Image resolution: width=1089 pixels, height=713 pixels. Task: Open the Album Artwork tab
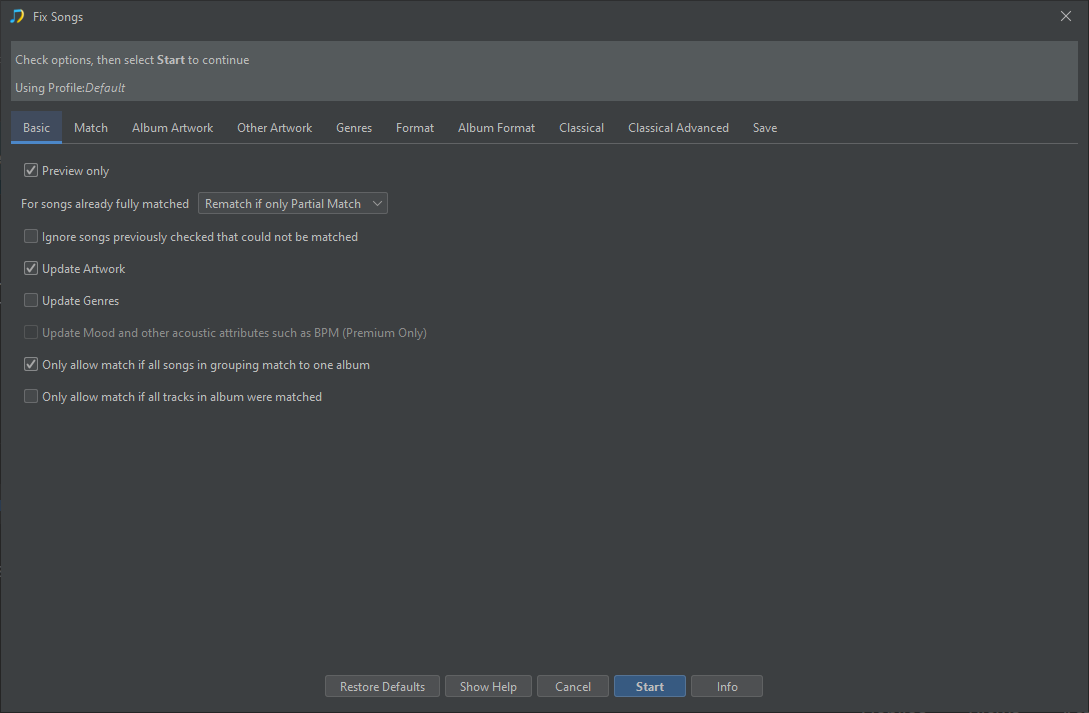tap(172, 128)
